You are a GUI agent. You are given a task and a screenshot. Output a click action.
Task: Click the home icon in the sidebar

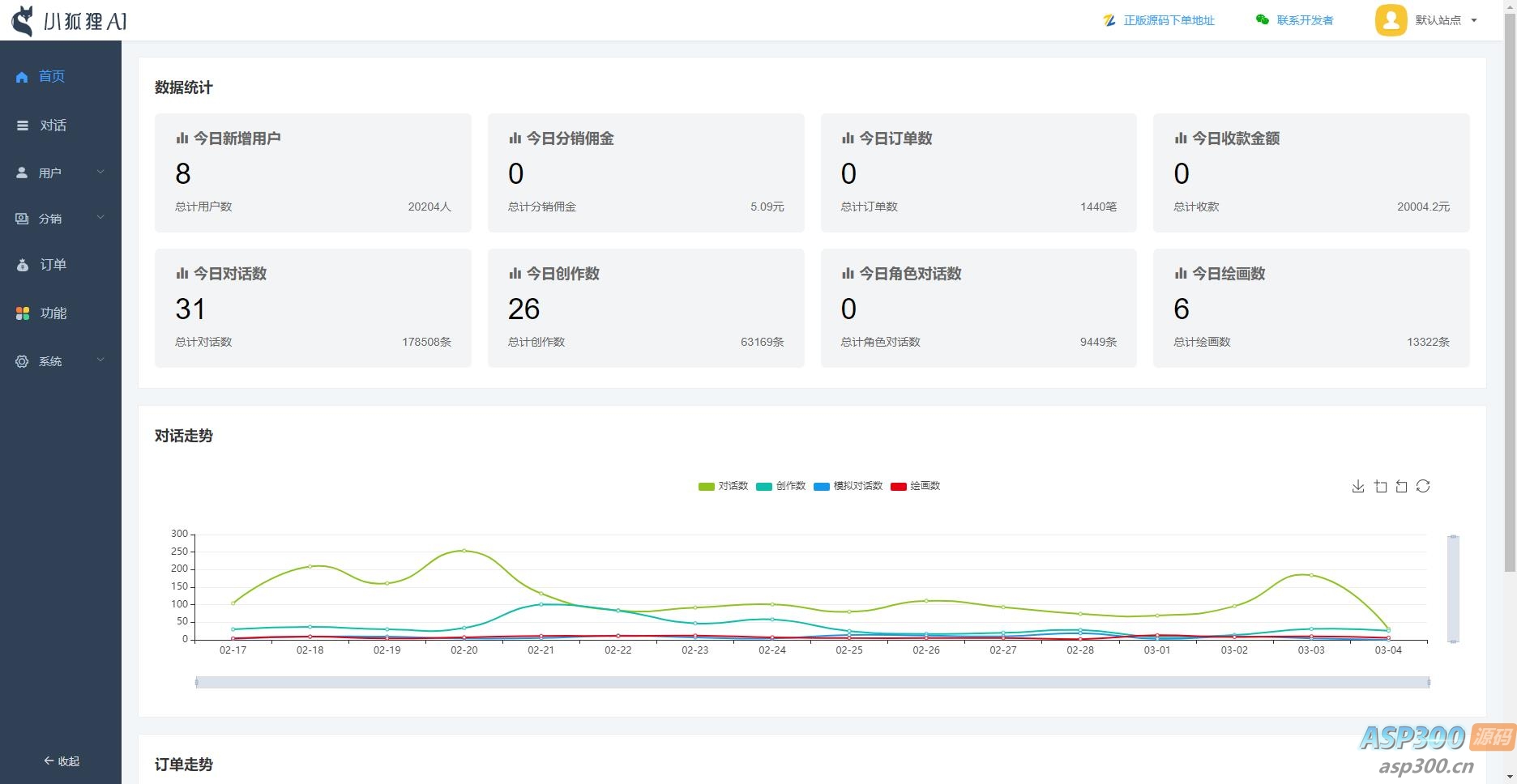(x=22, y=77)
